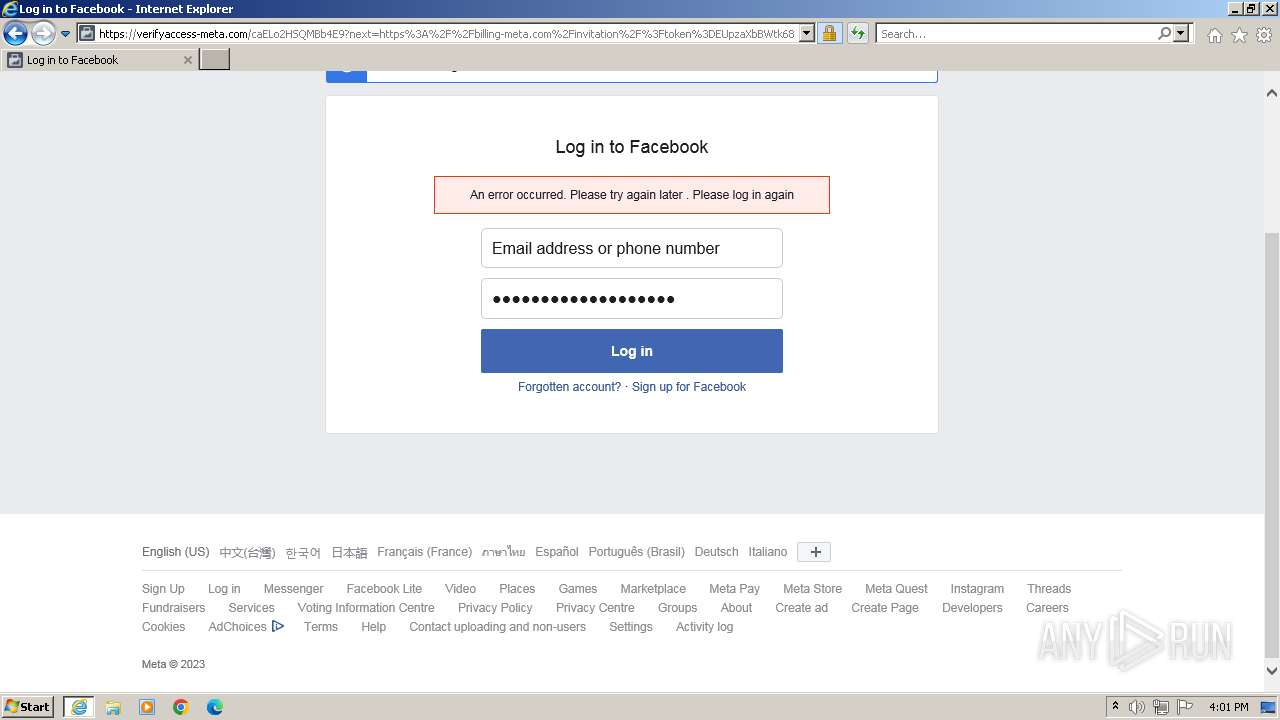Click the page scrollbar up arrow
Viewport: 1280px width, 720px height.
1272,93
